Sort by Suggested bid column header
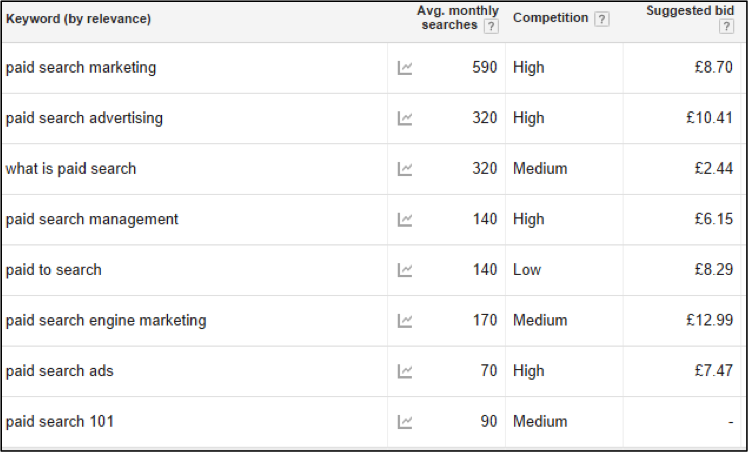The width and height of the screenshot is (748, 452). click(x=690, y=11)
